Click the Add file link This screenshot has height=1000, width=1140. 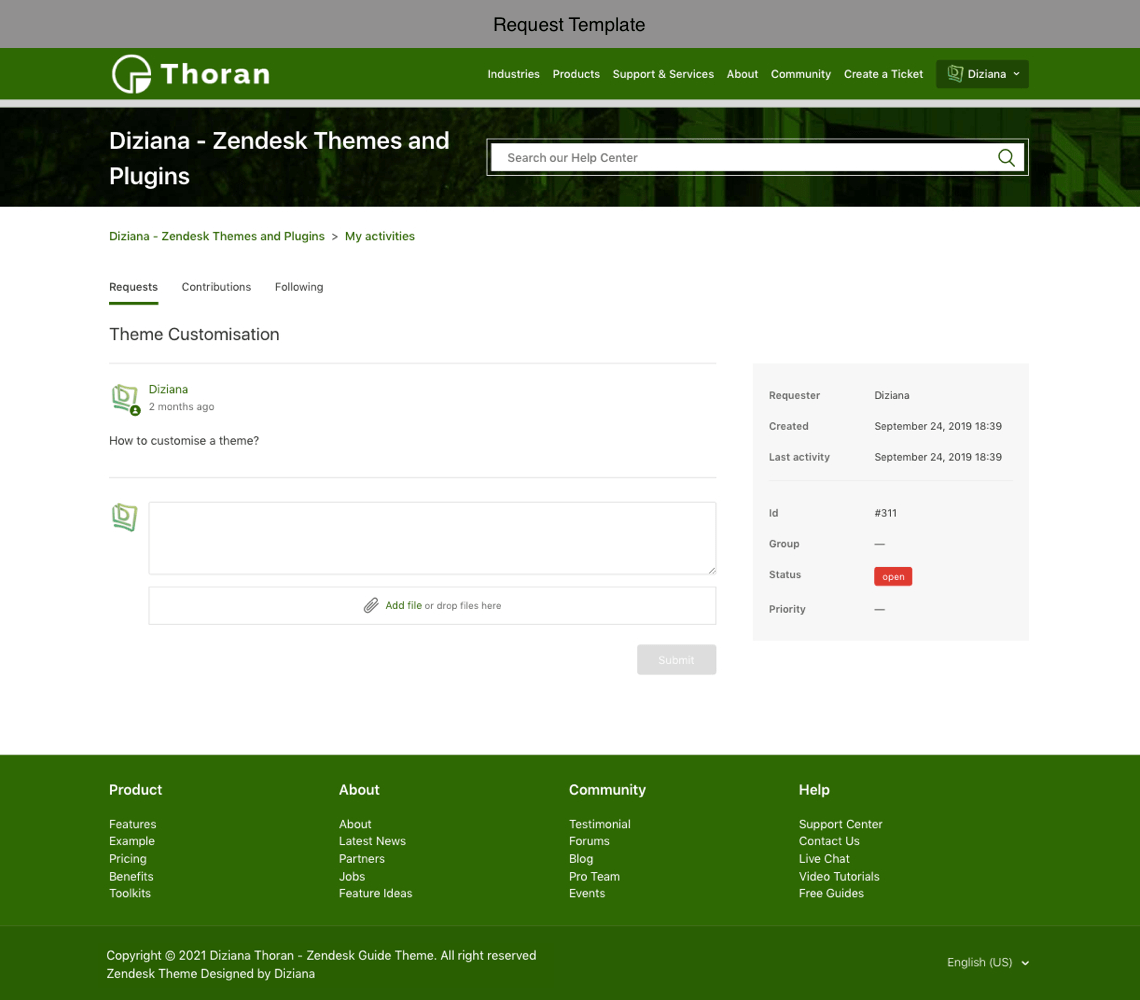[403, 606]
